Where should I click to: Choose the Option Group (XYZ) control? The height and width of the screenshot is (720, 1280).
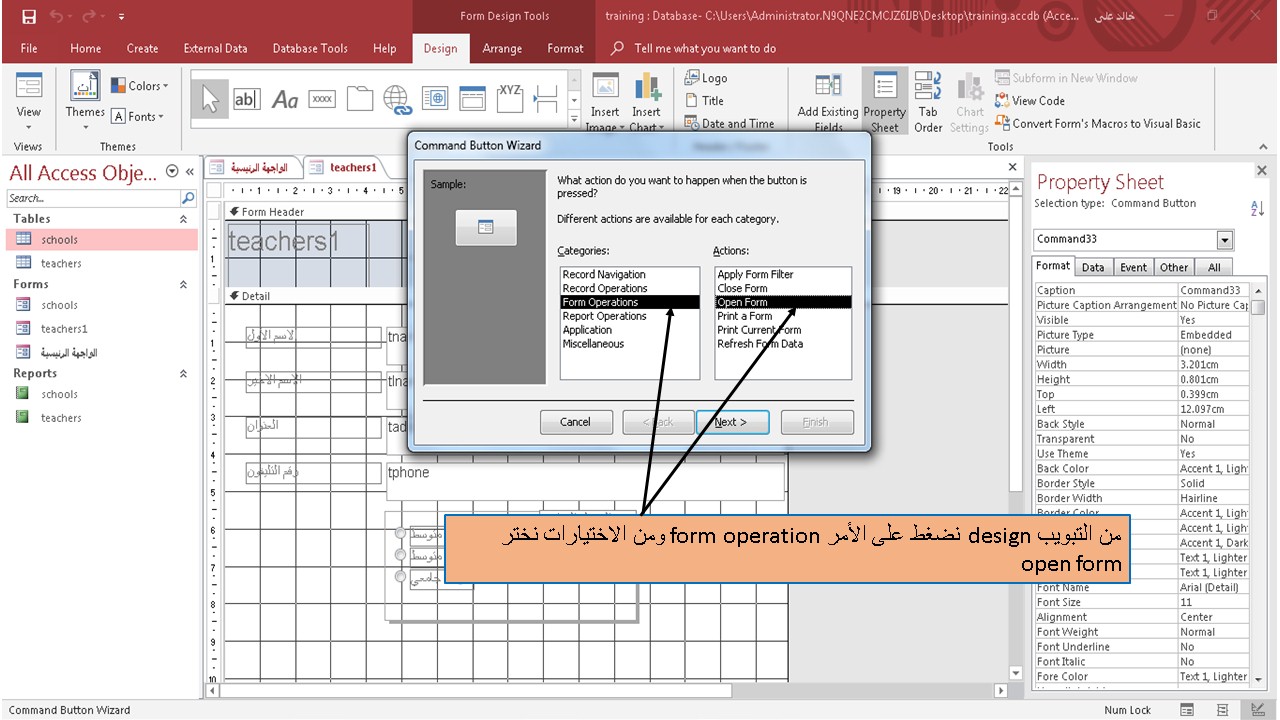510,98
